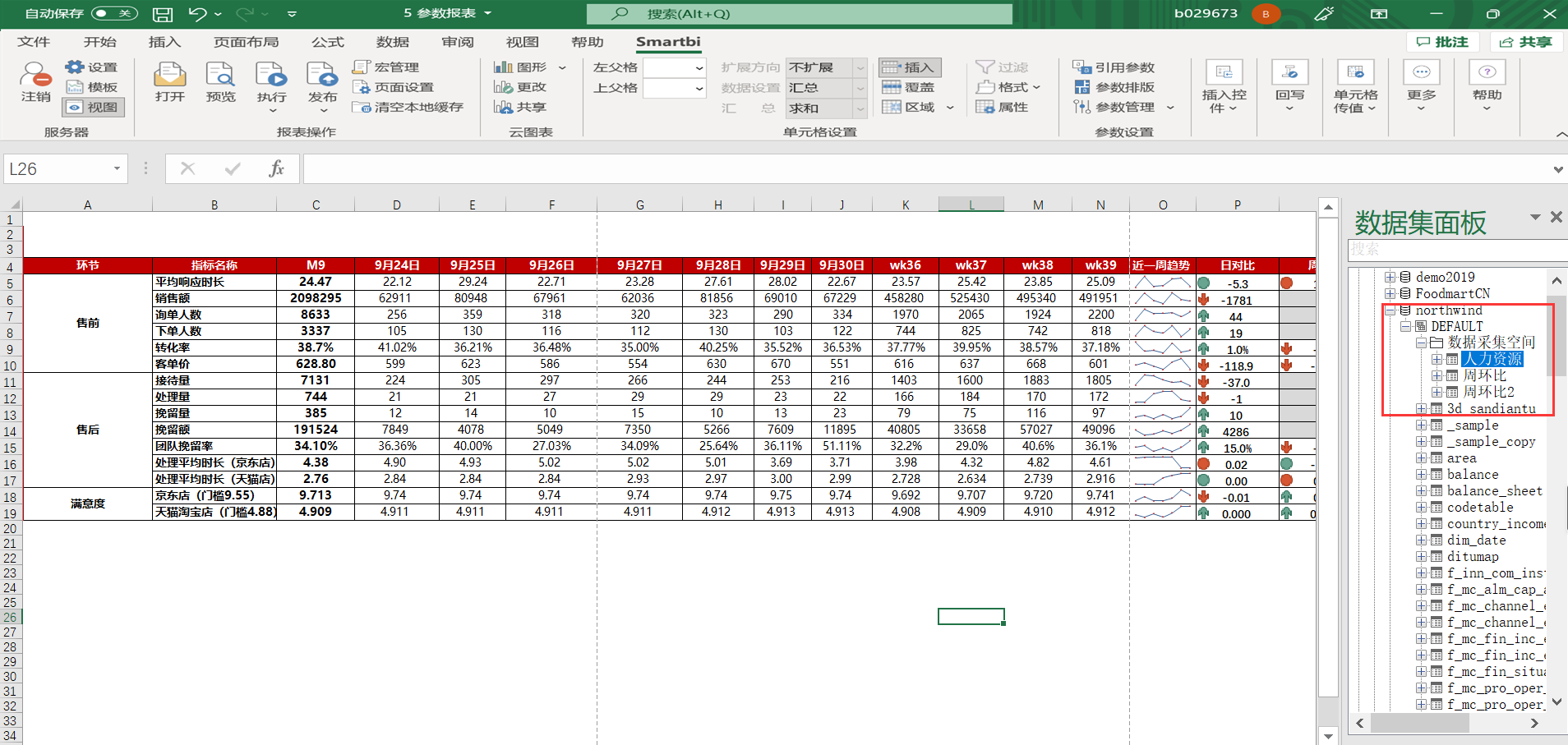This screenshot has height=745, width=1568.
Task: Toggle the 插入 insert mode button
Action: 910,67
